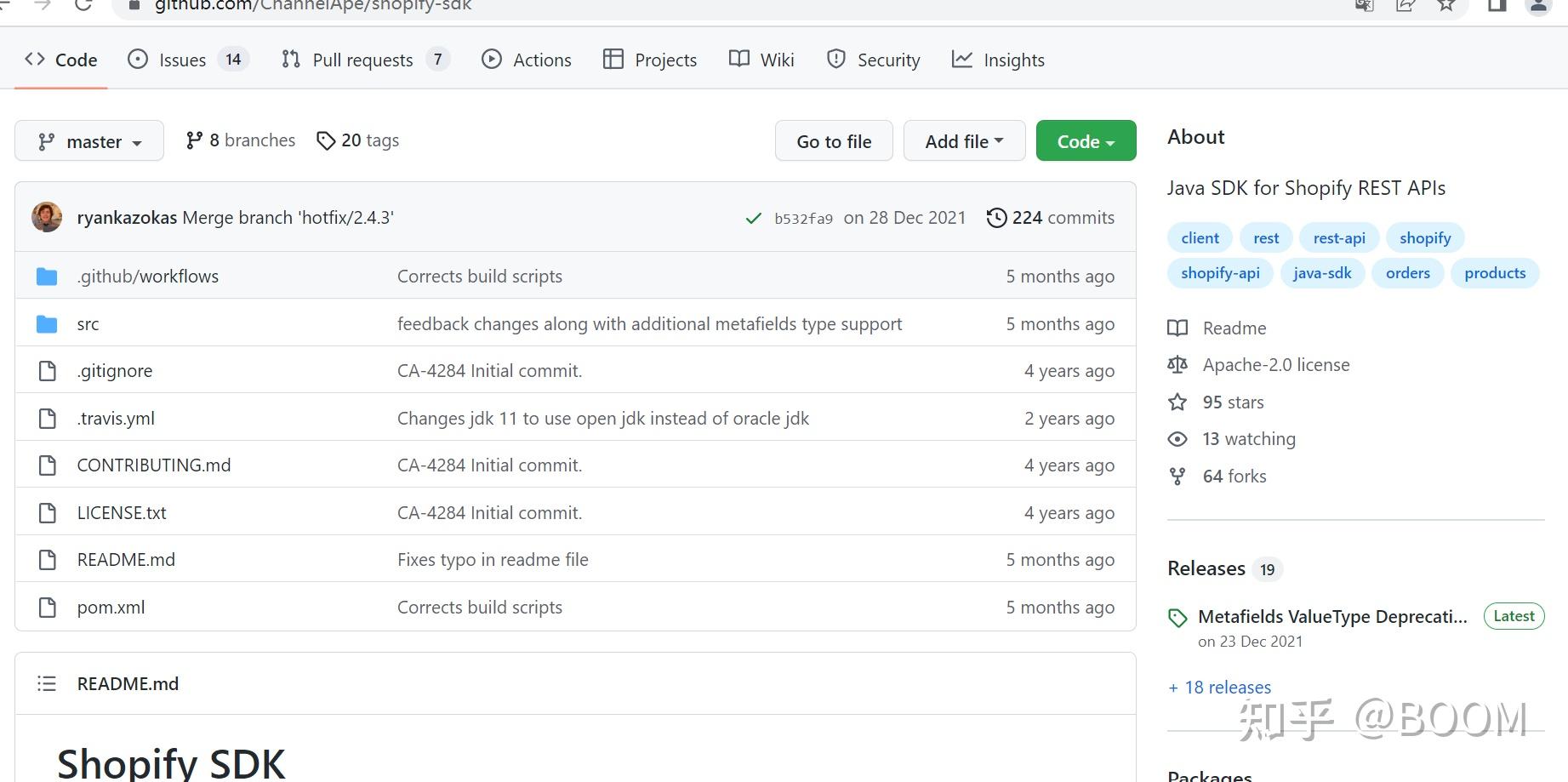View the 224 commits history
The width and height of the screenshot is (1568, 782).
[x=1050, y=218]
